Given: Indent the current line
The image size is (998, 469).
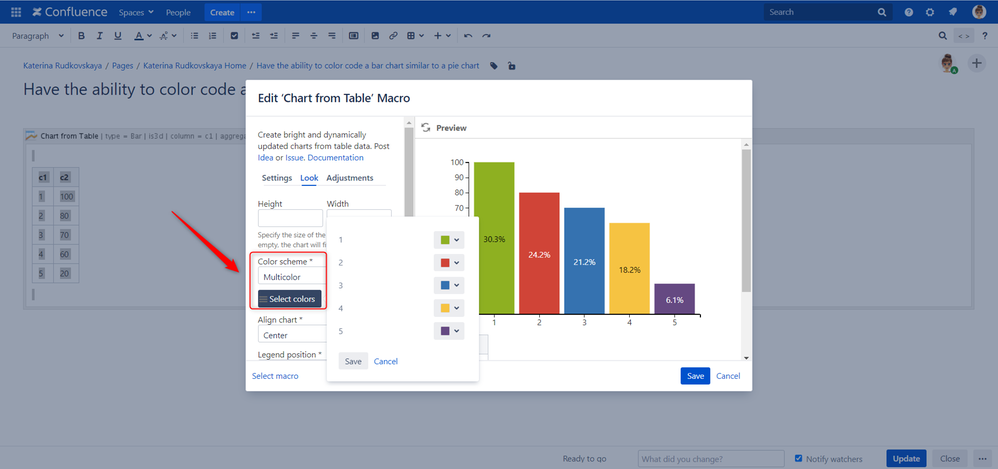Looking at the screenshot, I should coord(274,36).
